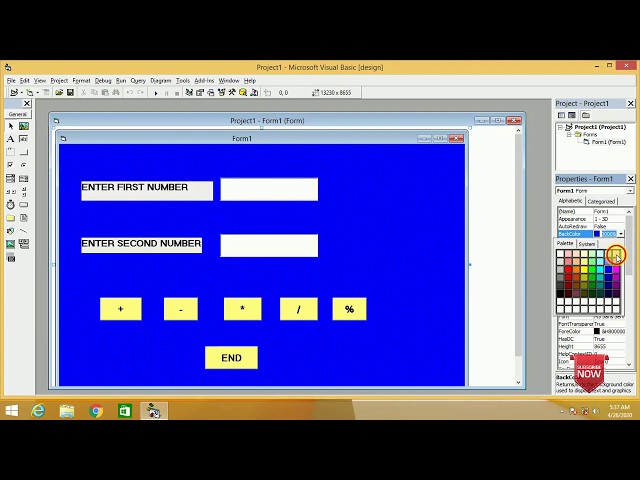The image size is (640, 480).
Task: Select the Image control tool
Action: (11, 244)
